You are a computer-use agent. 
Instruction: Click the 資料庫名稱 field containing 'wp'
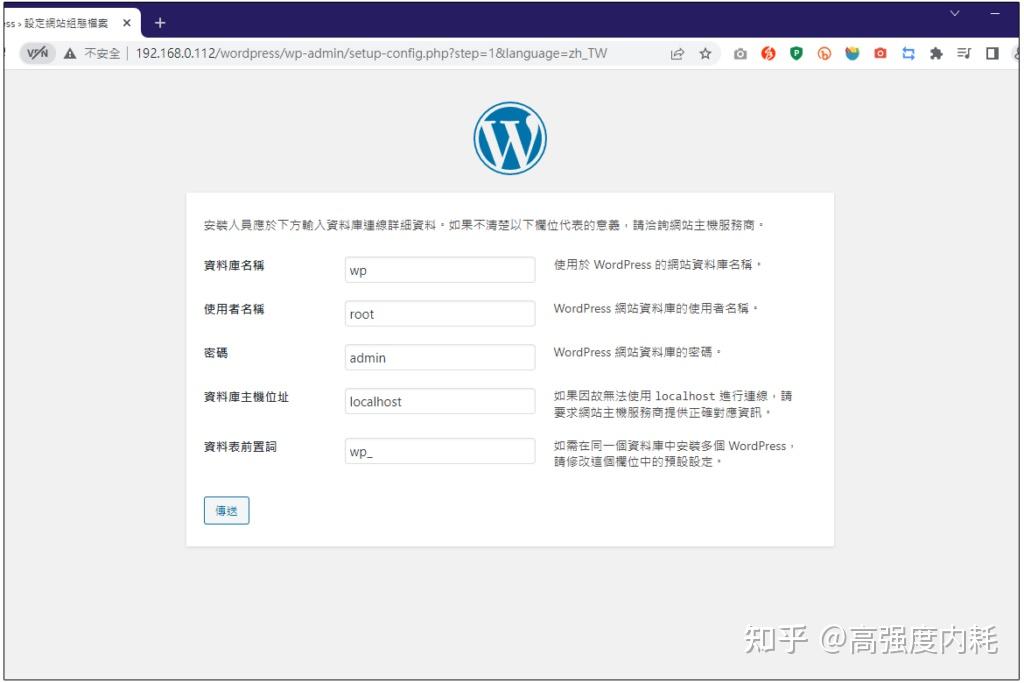coord(439,269)
